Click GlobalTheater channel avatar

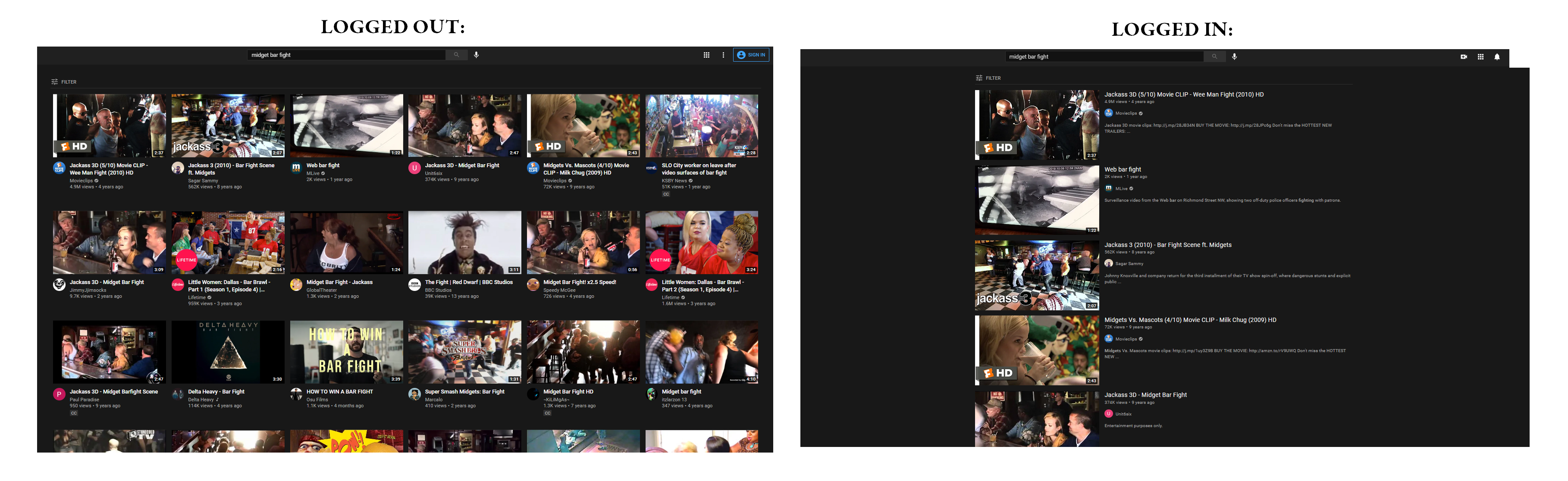(296, 284)
